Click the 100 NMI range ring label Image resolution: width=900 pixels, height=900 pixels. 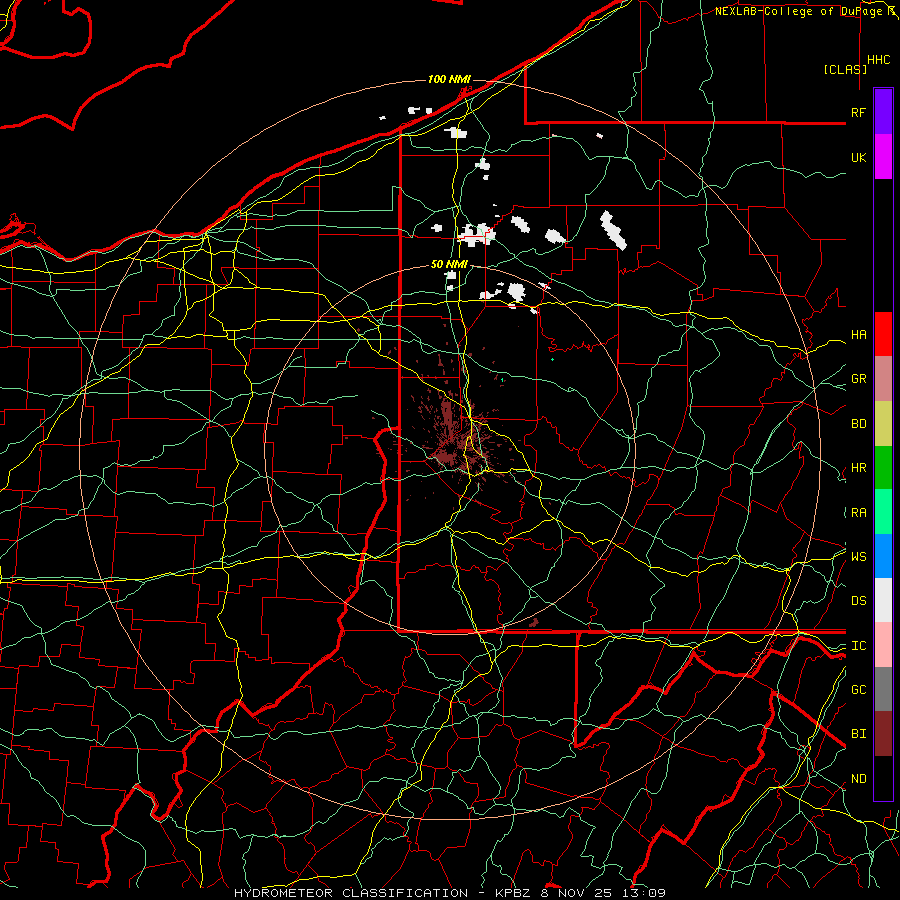[x=449, y=79]
